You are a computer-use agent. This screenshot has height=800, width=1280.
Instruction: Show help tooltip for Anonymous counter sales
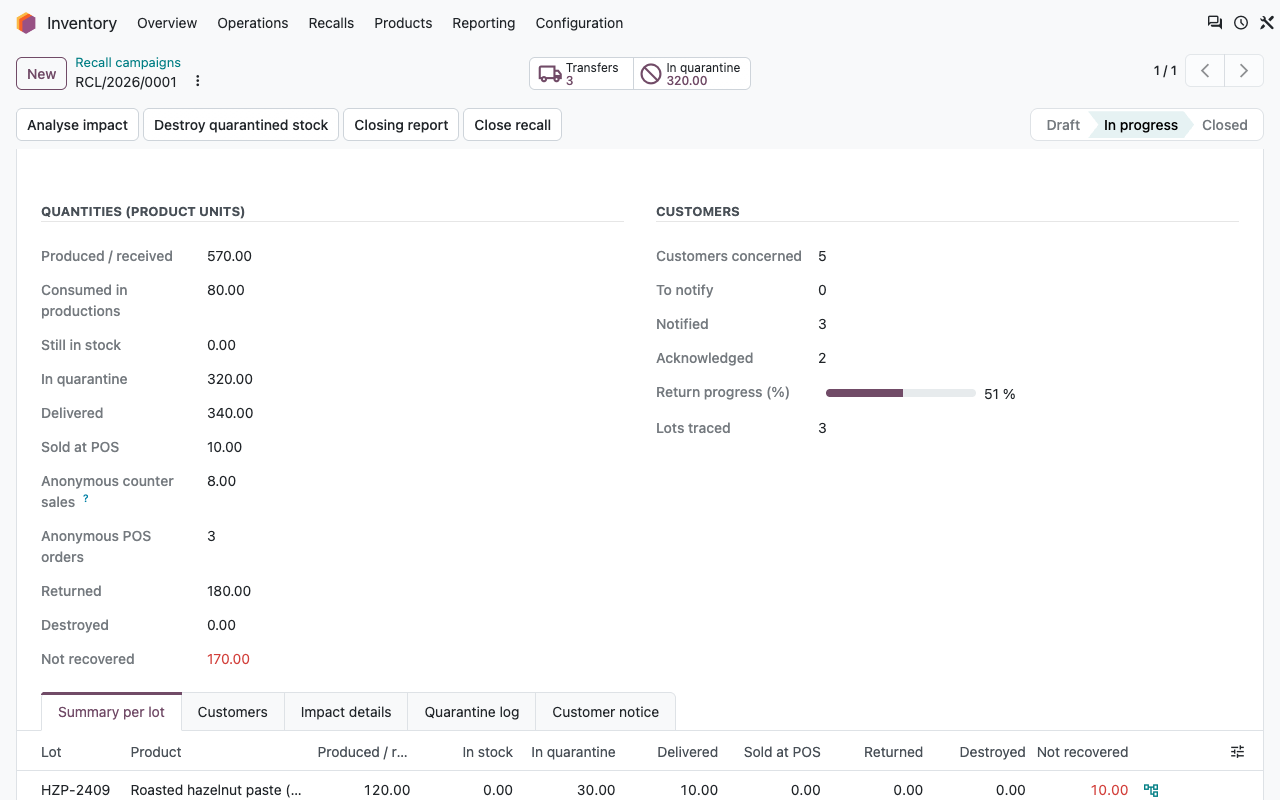(x=86, y=498)
